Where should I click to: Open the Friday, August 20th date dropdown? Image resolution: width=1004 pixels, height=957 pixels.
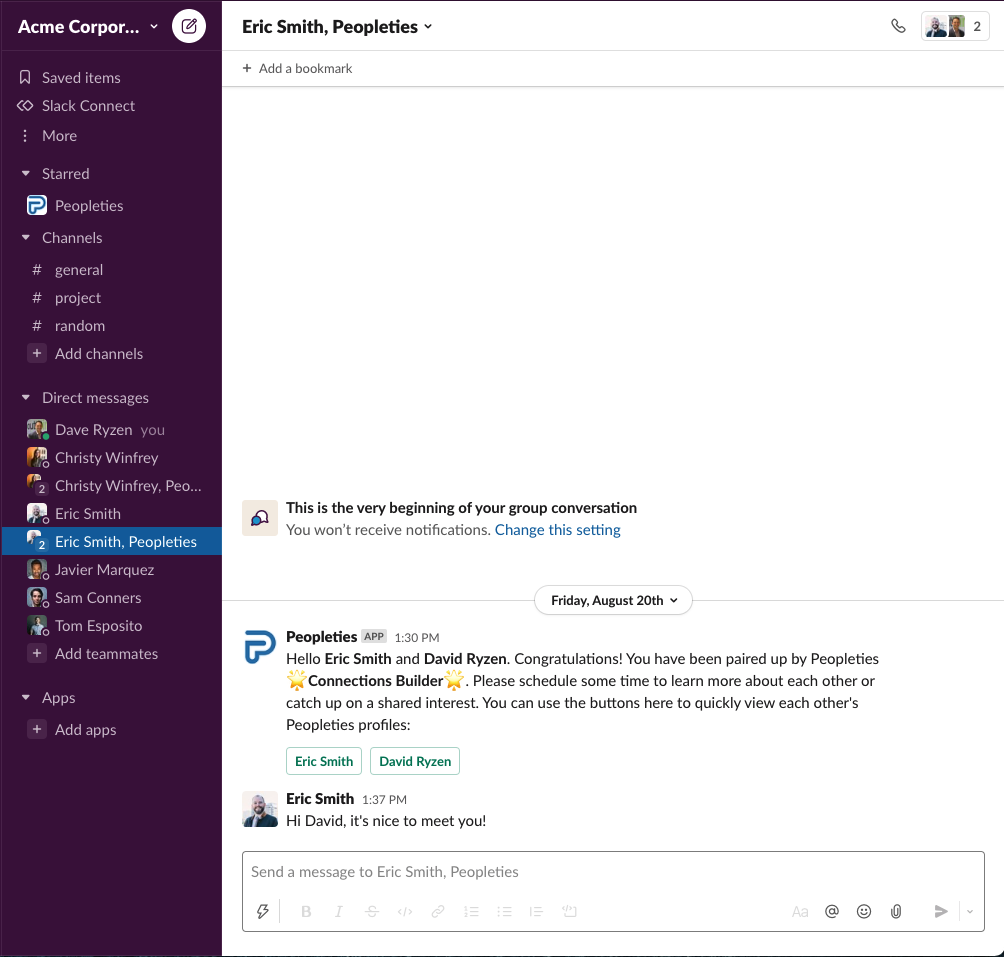(x=613, y=600)
